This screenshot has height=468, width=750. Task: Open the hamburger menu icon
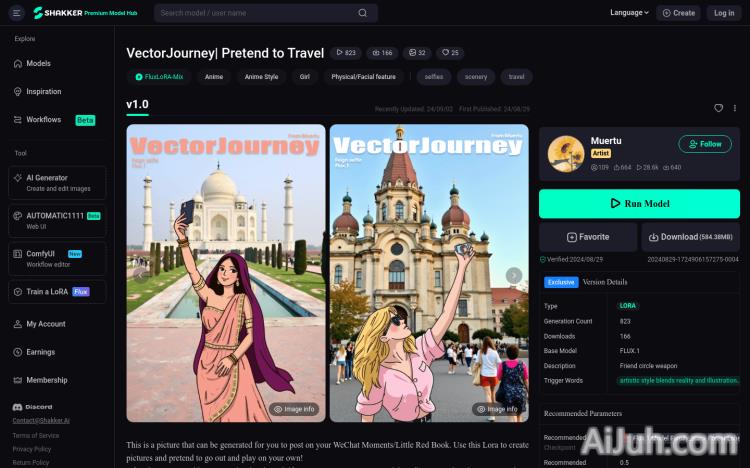click(x=16, y=13)
